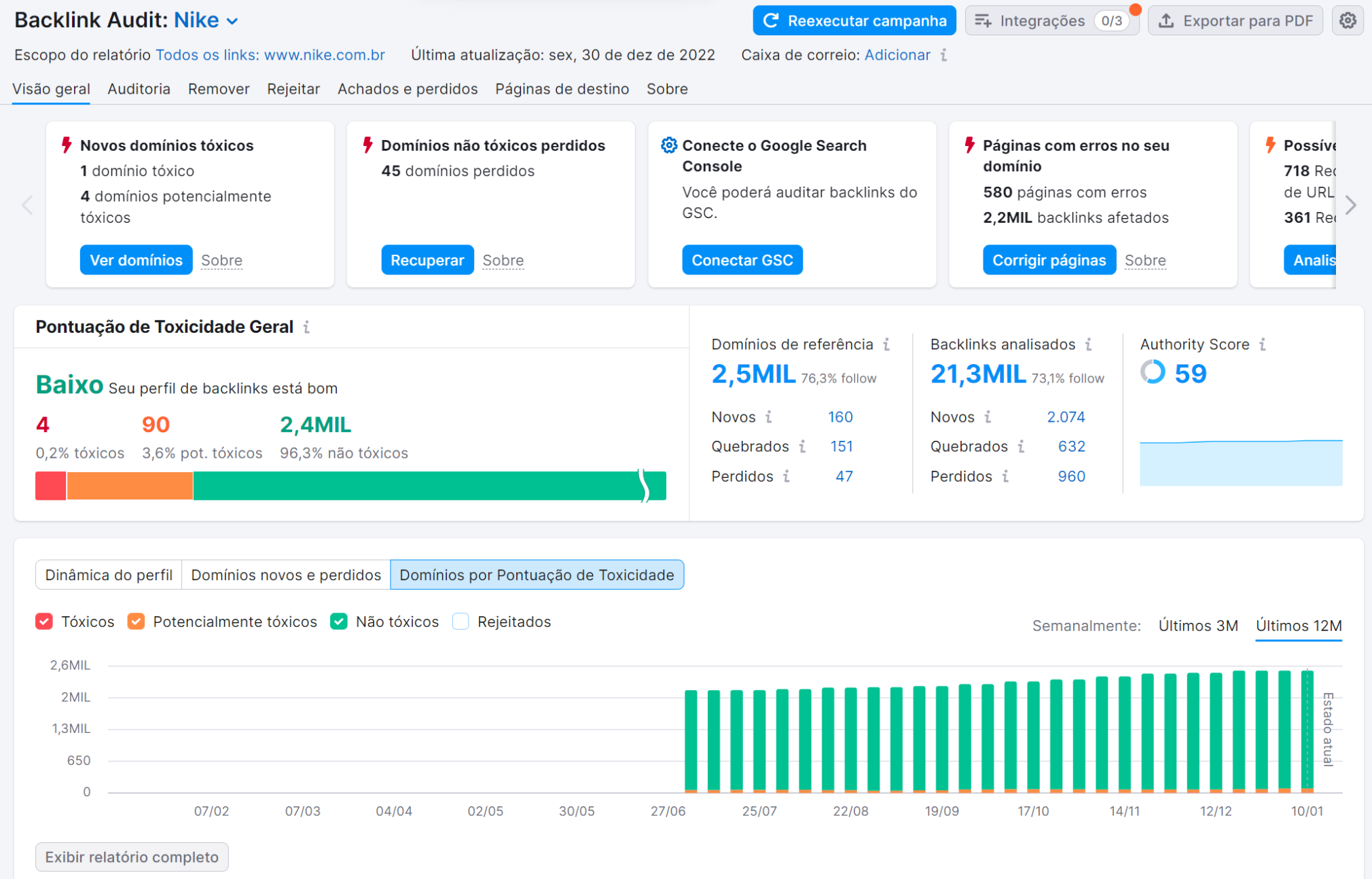Image resolution: width=1372 pixels, height=879 pixels.
Task: Uncheck Potencialmente tóxicos filter
Action: click(x=137, y=621)
